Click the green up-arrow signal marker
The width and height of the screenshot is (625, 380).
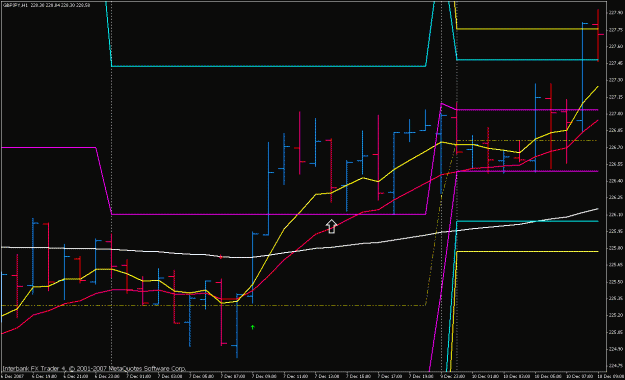point(252,327)
